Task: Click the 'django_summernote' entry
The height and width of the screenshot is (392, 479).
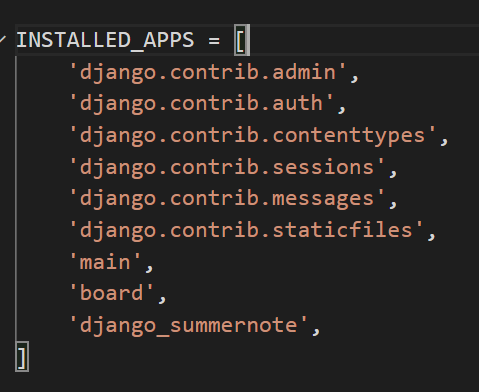Action: click(189, 326)
